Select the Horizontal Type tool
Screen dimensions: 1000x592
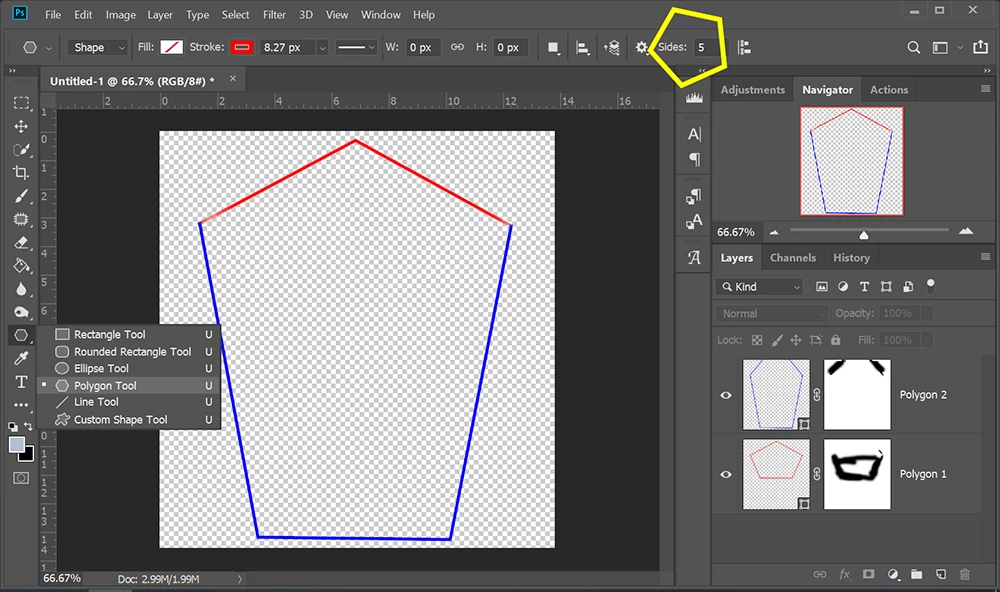click(21, 381)
